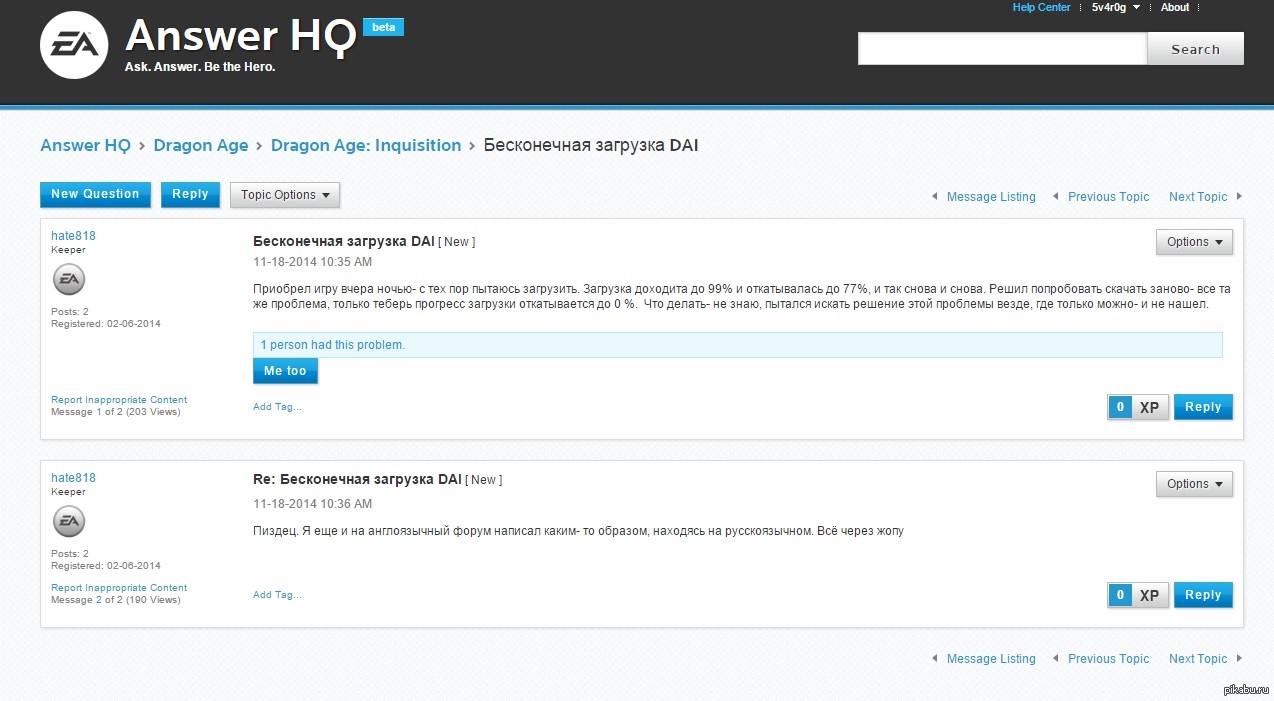The width and height of the screenshot is (1274, 701).
Task: Click the Re: Бесконечная загрузка DAI title
Action: [x=357, y=479]
